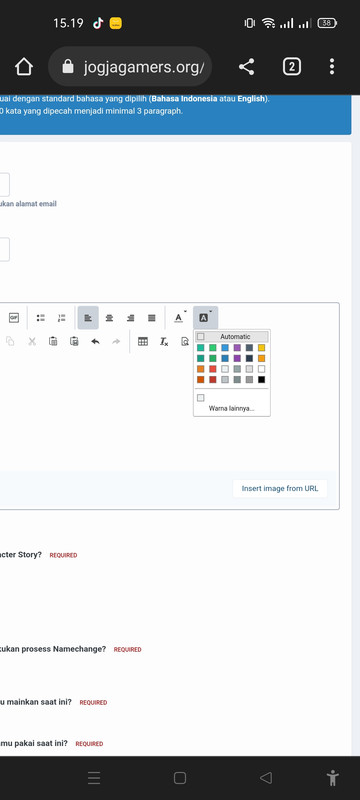This screenshot has height=800, width=360.
Task: Justify the text alignment
Action: [x=151, y=318]
